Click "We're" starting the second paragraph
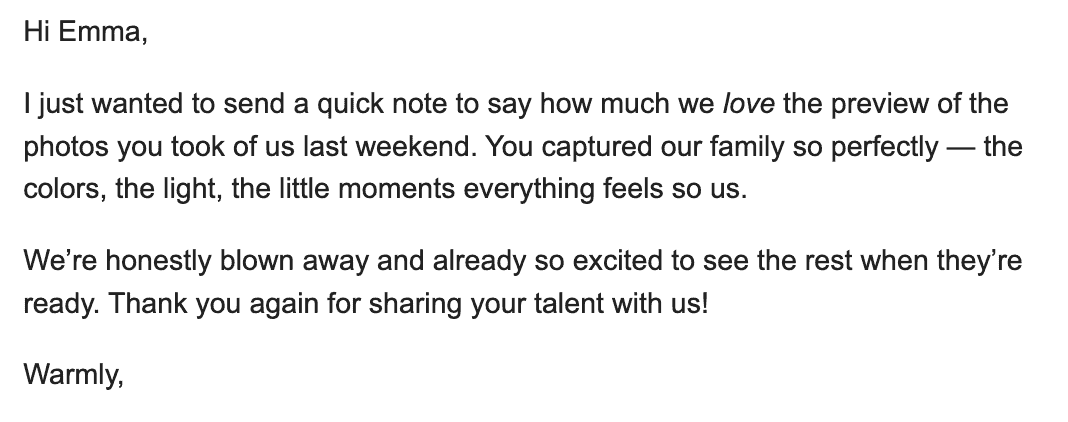This screenshot has width=1068, height=422. (61, 261)
